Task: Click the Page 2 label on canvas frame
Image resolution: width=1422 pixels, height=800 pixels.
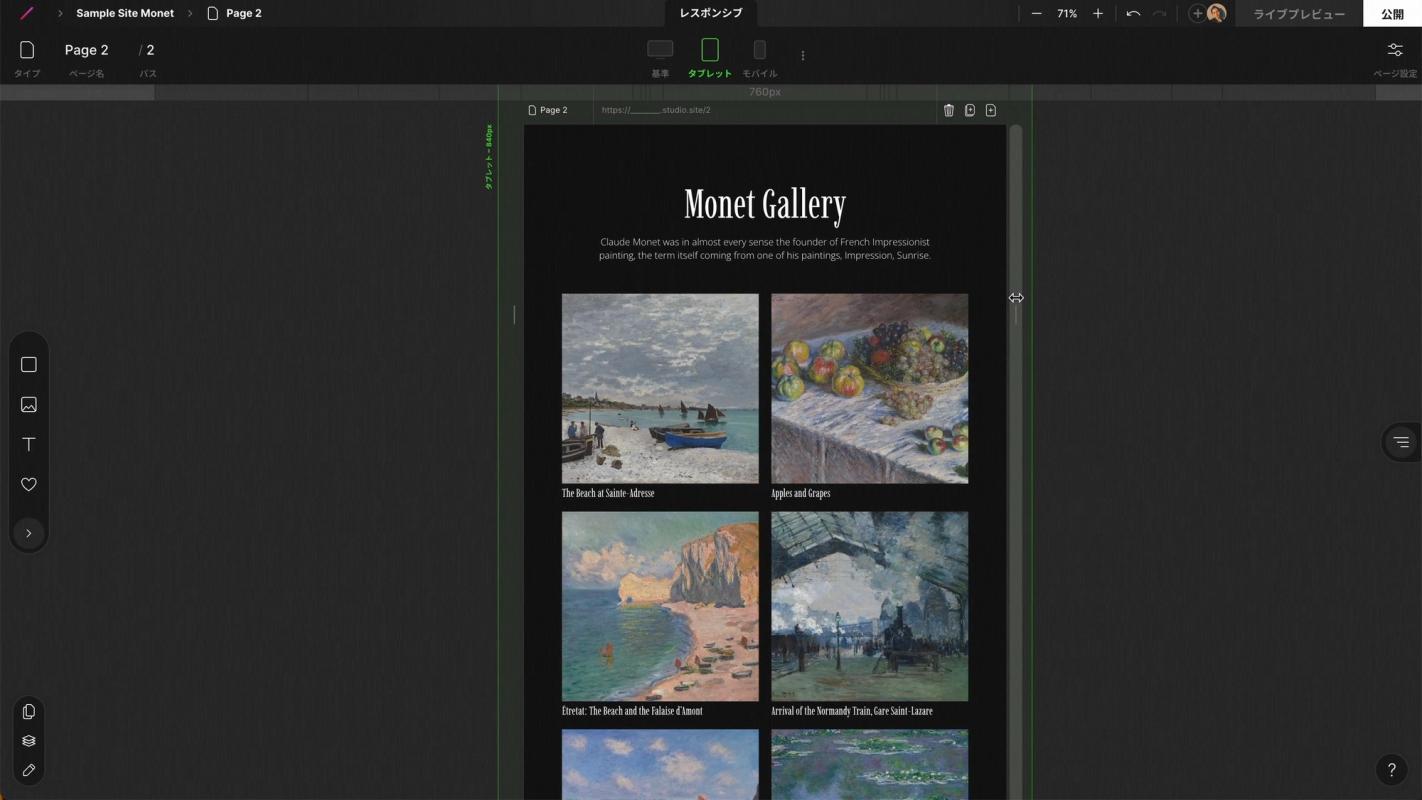Action: click(548, 110)
